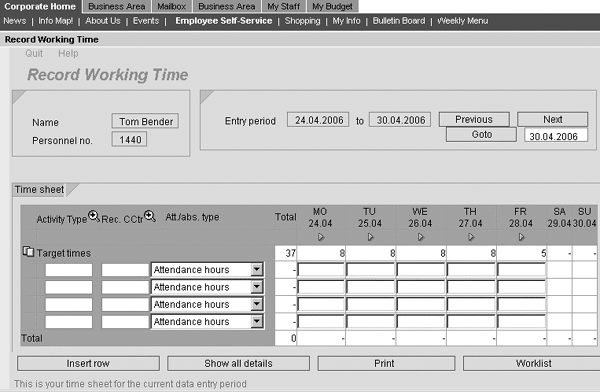Open About Us link

click(103, 21)
